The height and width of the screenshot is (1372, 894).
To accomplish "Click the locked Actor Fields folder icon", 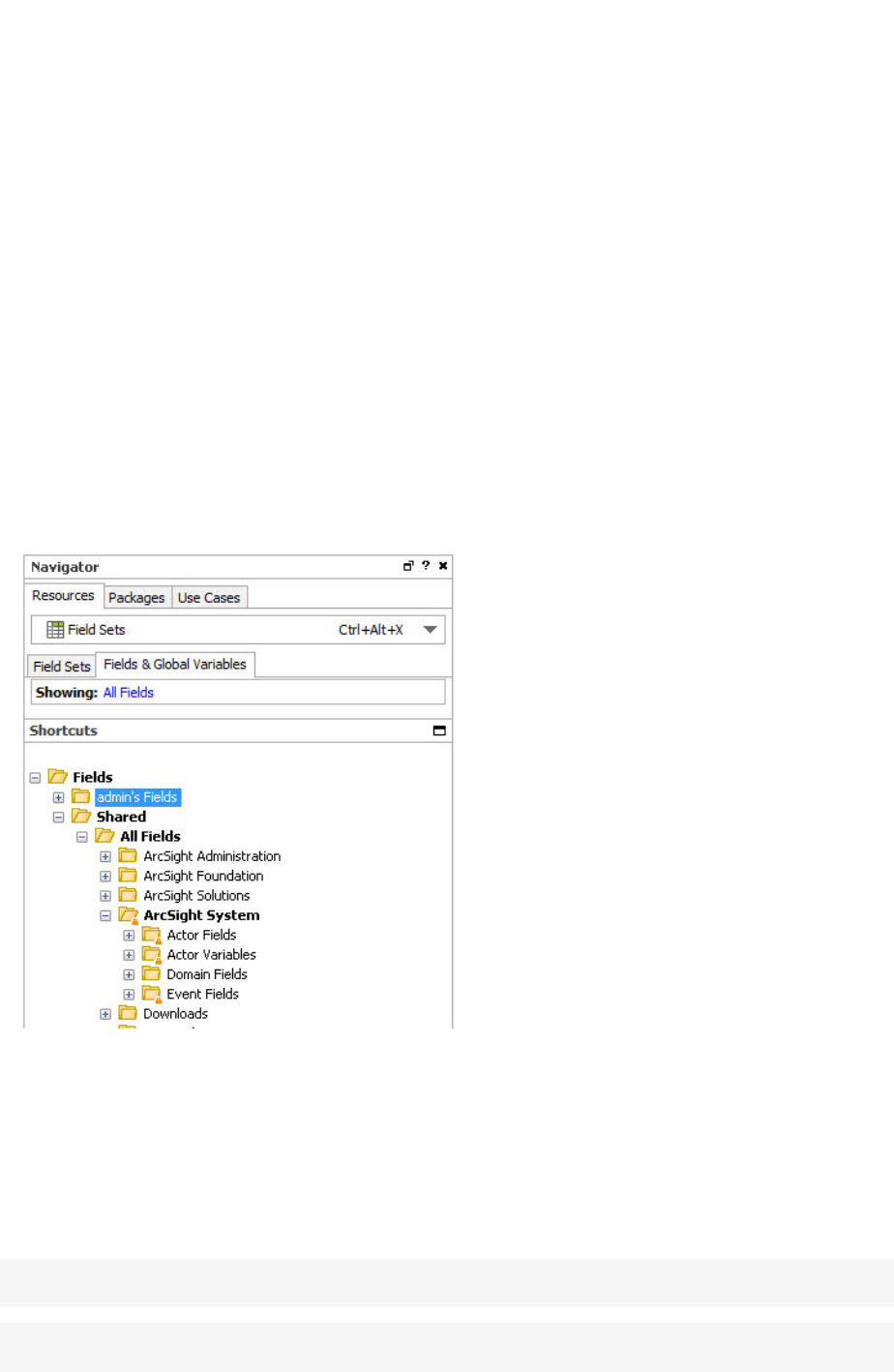I will pyautogui.click(x=152, y=935).
